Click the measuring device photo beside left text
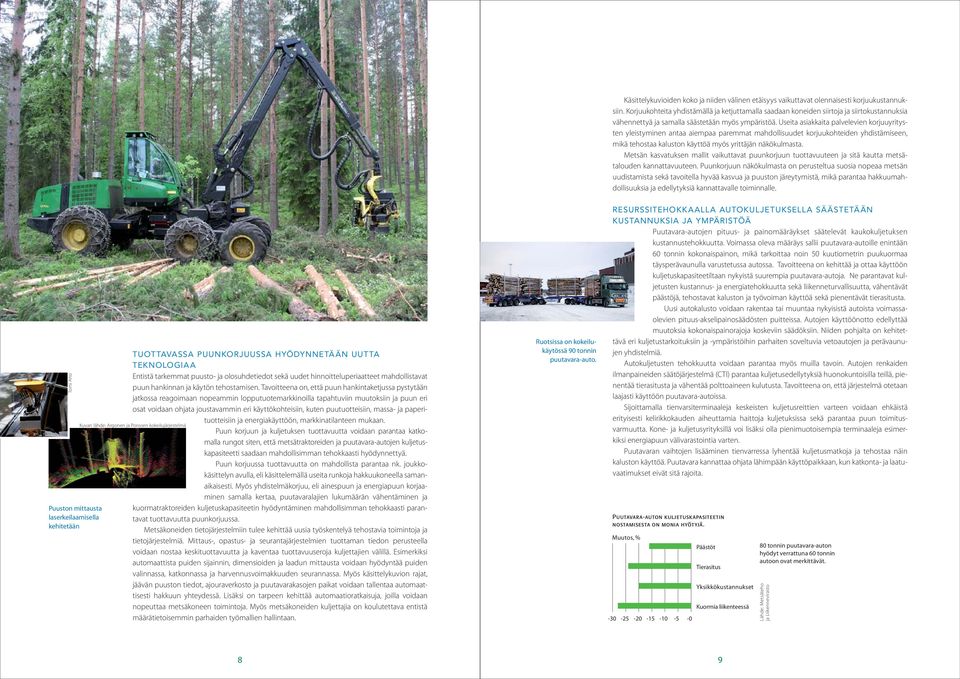 34,404
